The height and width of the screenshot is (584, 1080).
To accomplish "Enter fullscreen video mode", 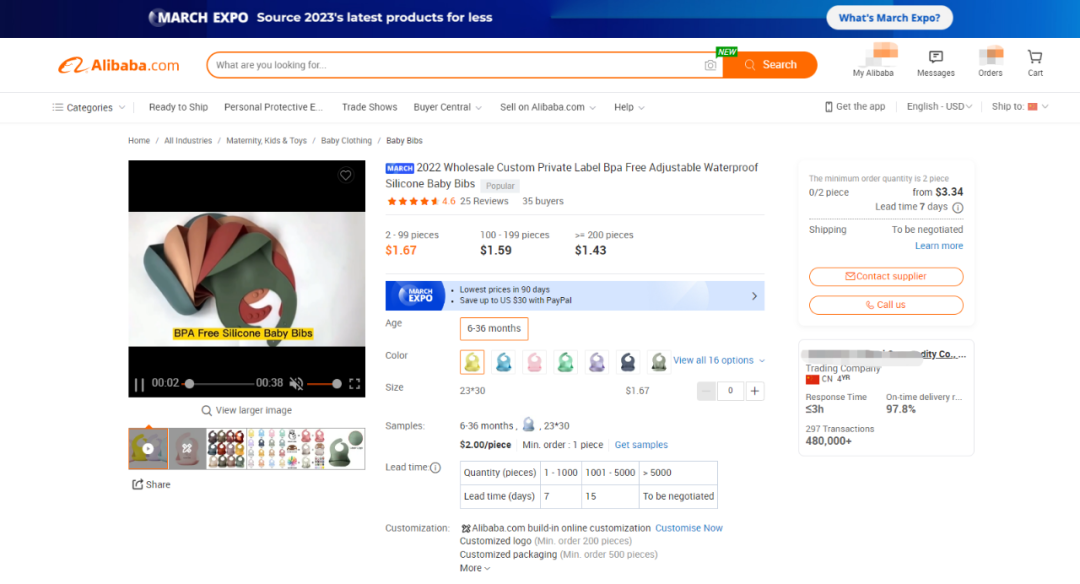I will tap(354, 384).
